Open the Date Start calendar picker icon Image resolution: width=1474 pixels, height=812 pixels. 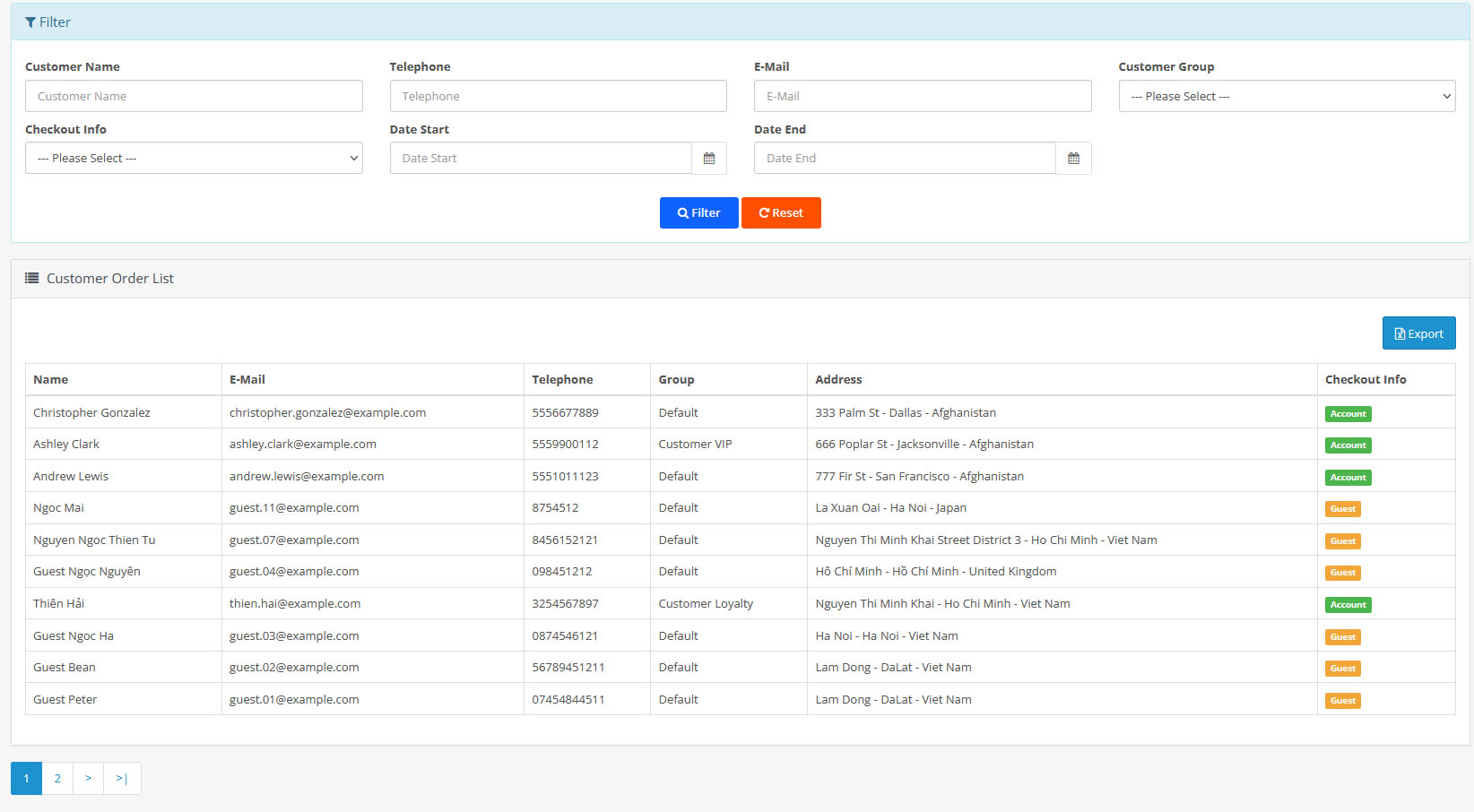point(709,158)
